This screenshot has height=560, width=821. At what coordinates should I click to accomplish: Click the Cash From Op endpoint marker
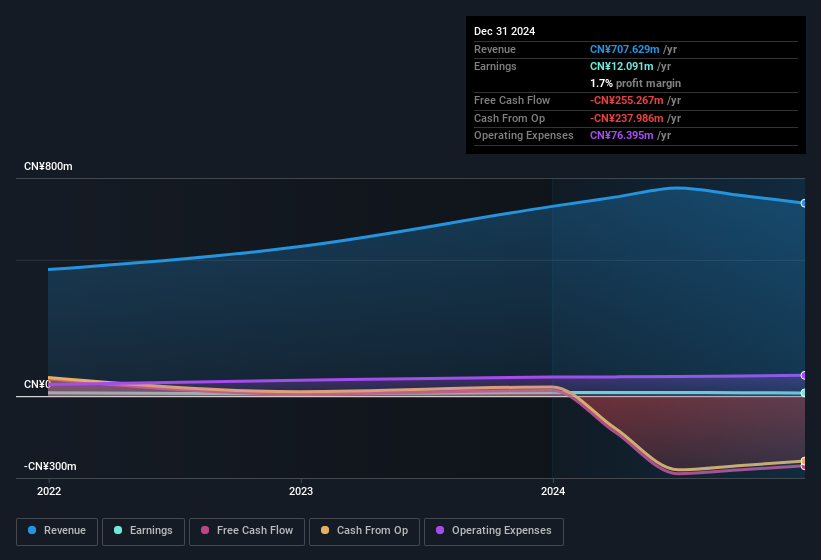pyautogui.click(x=804, y=461)
